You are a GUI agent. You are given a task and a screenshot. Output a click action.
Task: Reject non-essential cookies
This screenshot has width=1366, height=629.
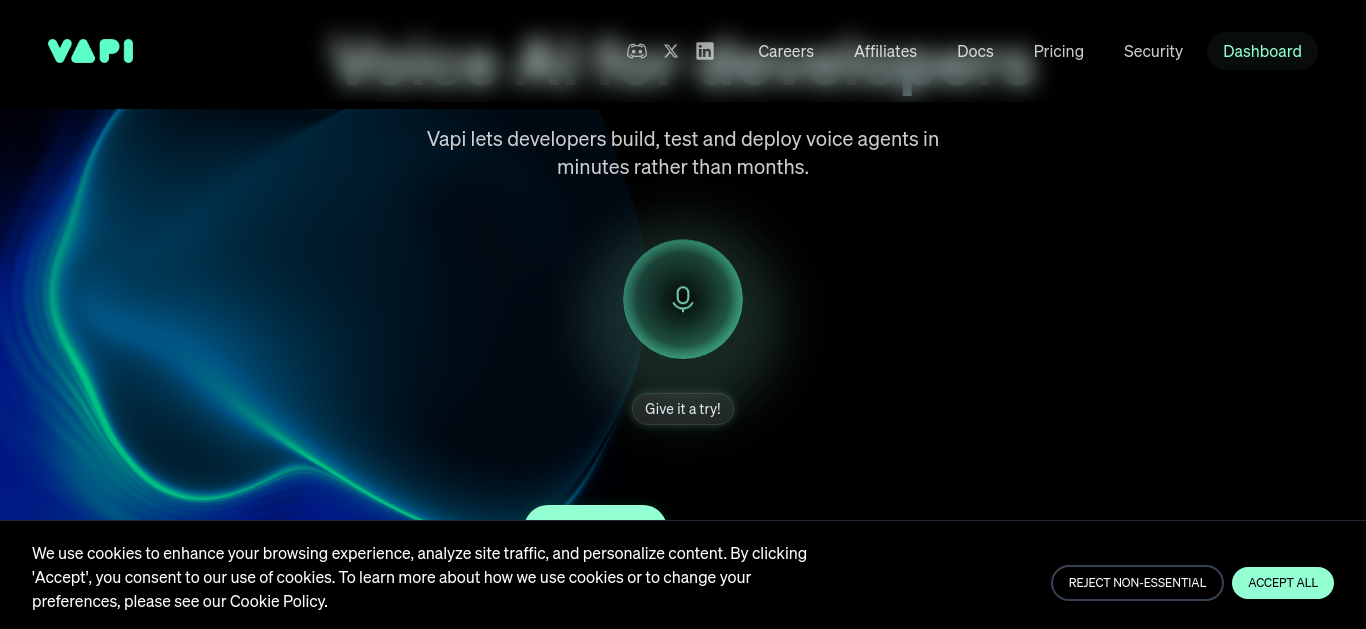point(1137,583)
